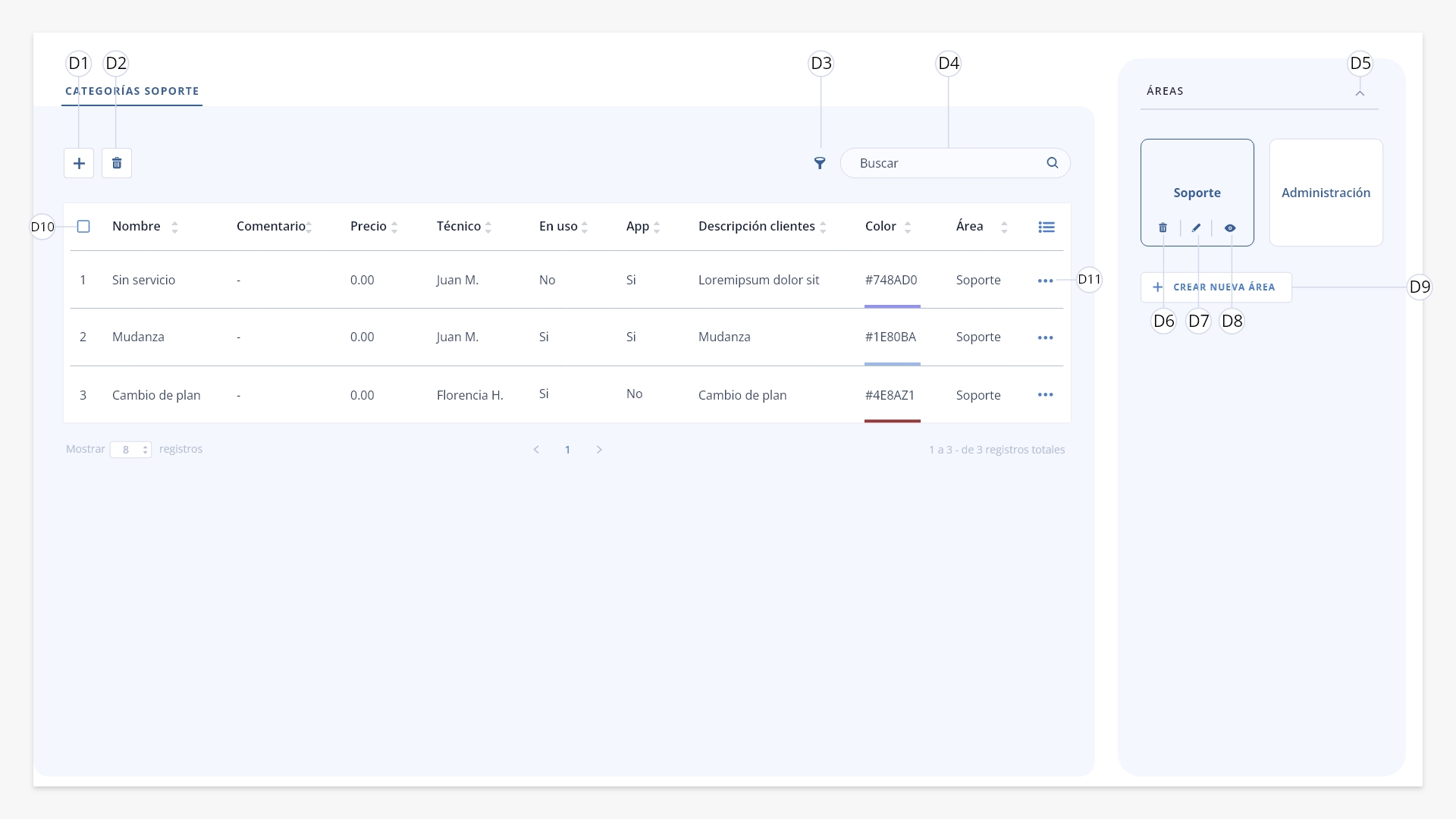
Task: Click the trash icon beside the plus button
Action: [117, 163]
